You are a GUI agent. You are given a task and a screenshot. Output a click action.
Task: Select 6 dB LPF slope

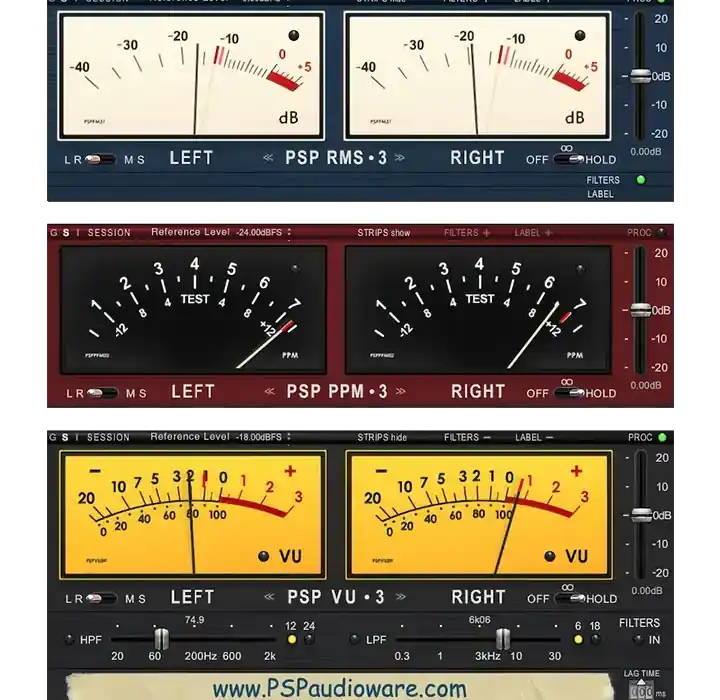coord(578,639)
